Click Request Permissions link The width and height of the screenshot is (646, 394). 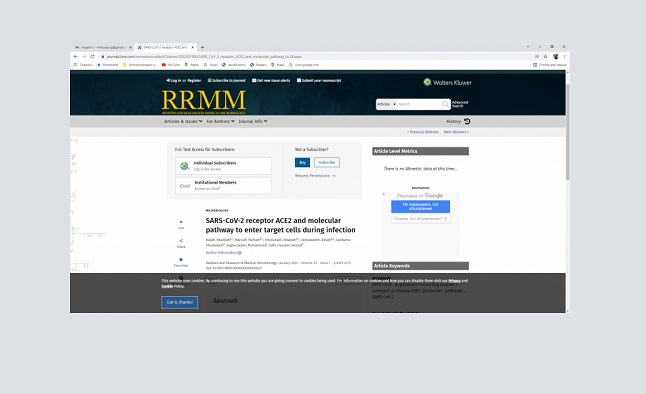point(315,176)
